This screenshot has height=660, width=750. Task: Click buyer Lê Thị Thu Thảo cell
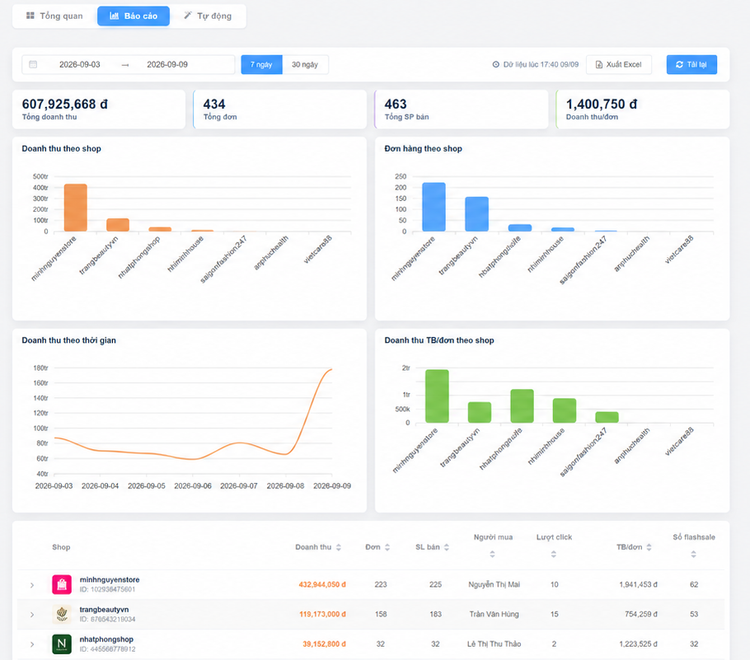494,644
